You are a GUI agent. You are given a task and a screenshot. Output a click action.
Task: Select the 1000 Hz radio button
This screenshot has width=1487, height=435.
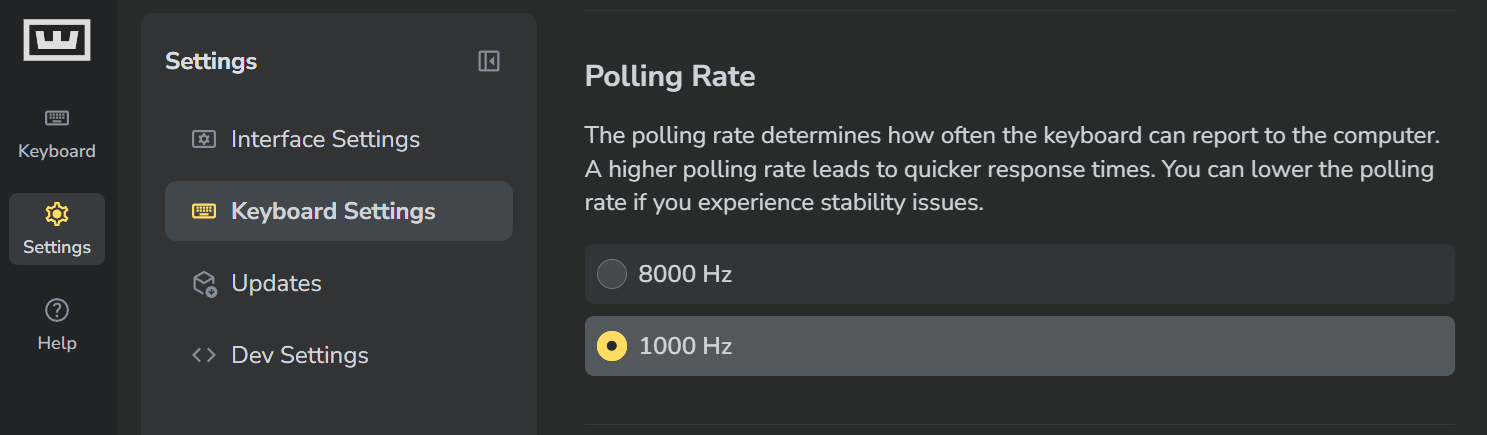point(612,346)
